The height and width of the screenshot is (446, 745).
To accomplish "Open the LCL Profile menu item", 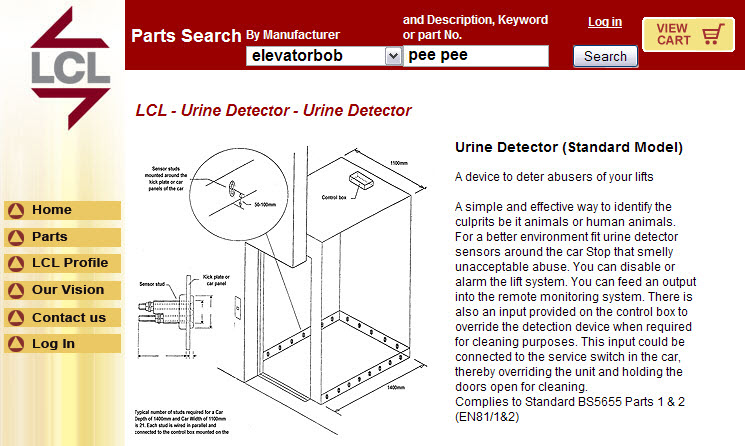I will (62, 263).
